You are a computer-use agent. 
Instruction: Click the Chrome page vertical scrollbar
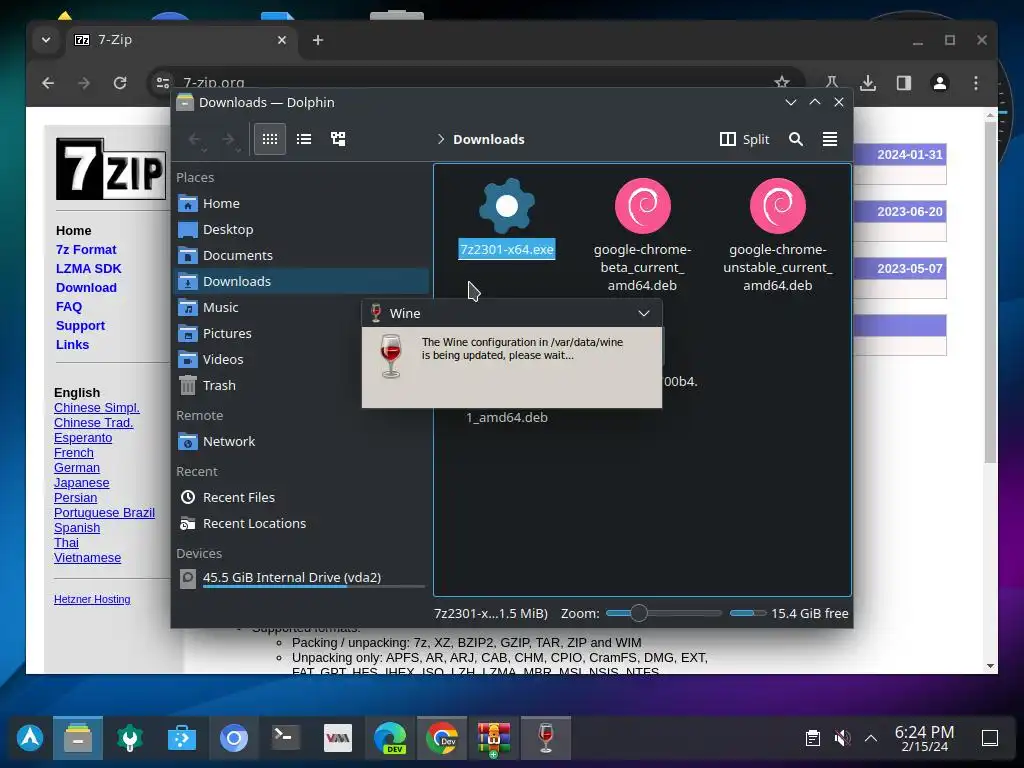click(990, 292)
